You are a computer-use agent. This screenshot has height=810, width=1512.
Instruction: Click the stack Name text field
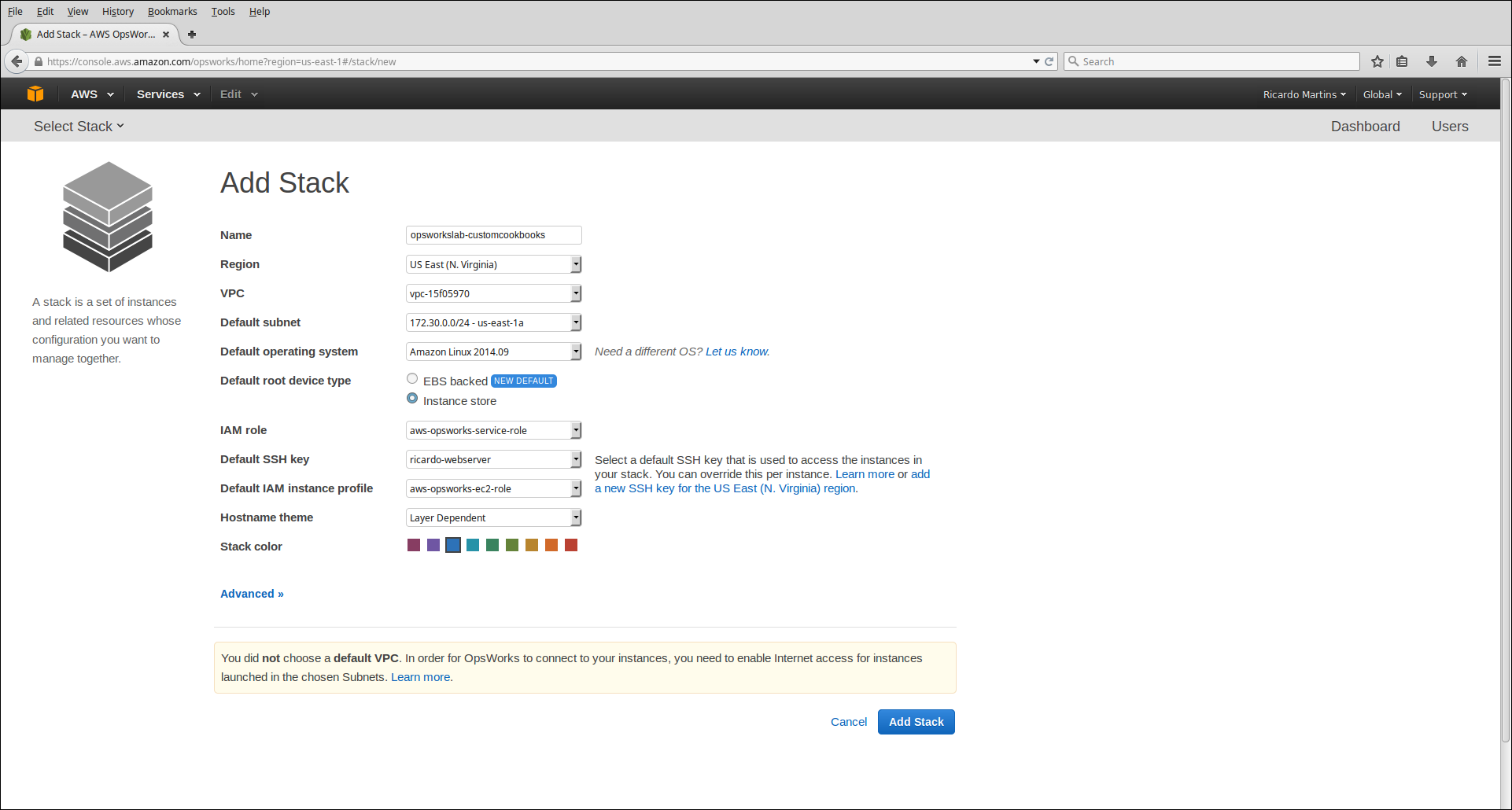pyautogui.click(x=493, y=235)
